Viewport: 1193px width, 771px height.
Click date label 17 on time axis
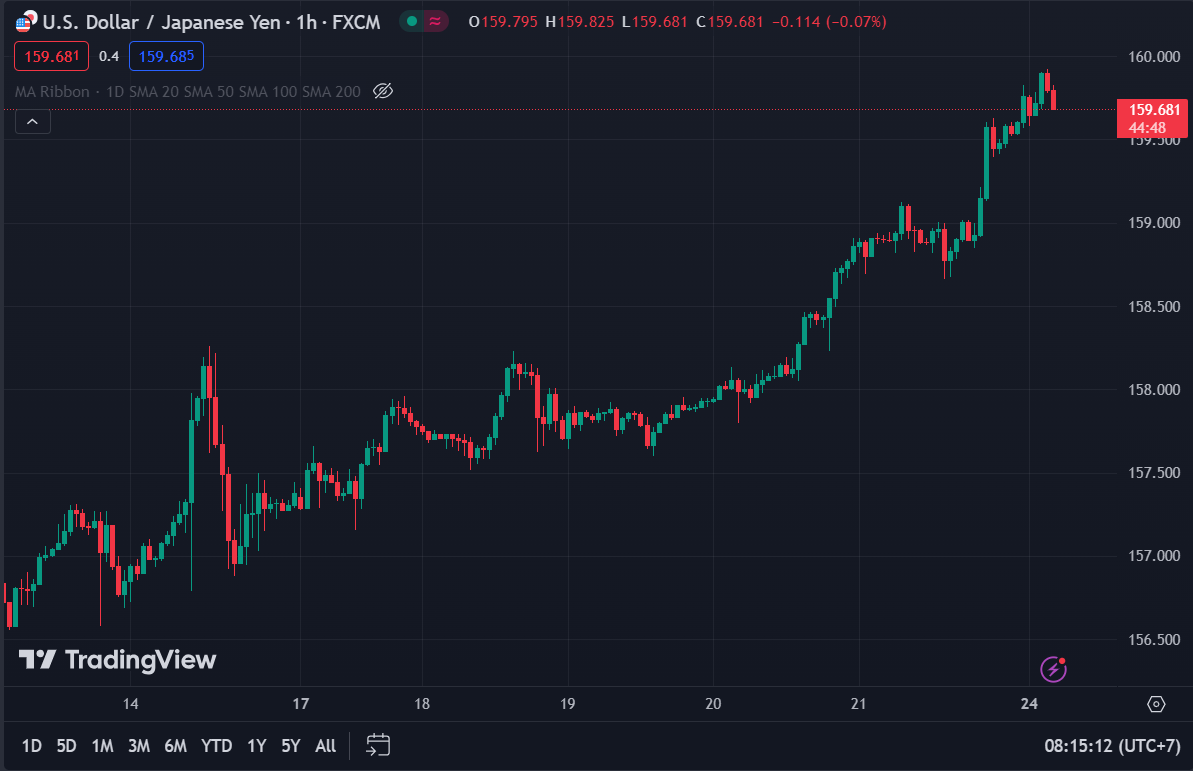[x=301, y=704]
